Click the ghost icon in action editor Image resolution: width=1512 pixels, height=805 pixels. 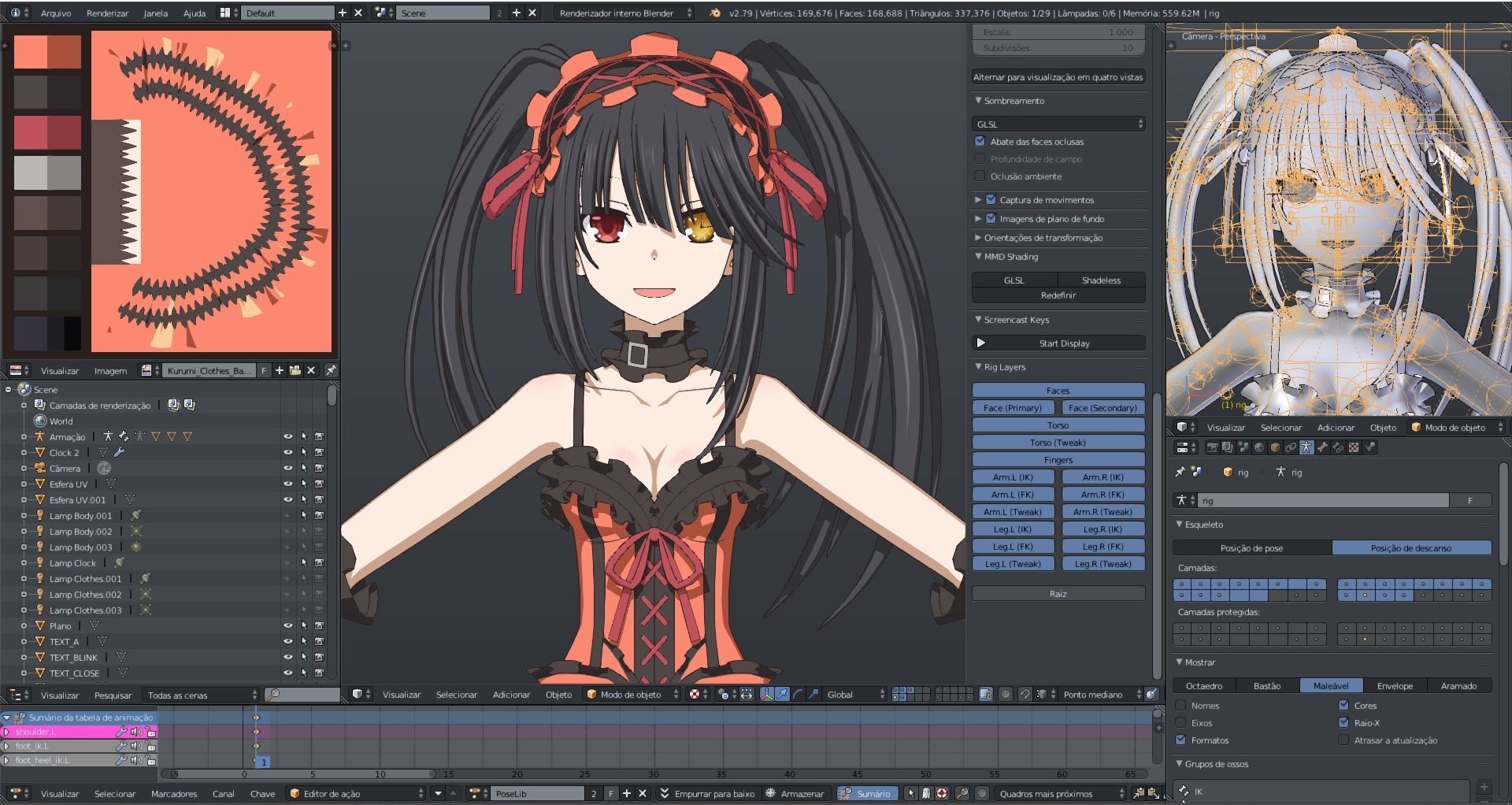point(926,793)
